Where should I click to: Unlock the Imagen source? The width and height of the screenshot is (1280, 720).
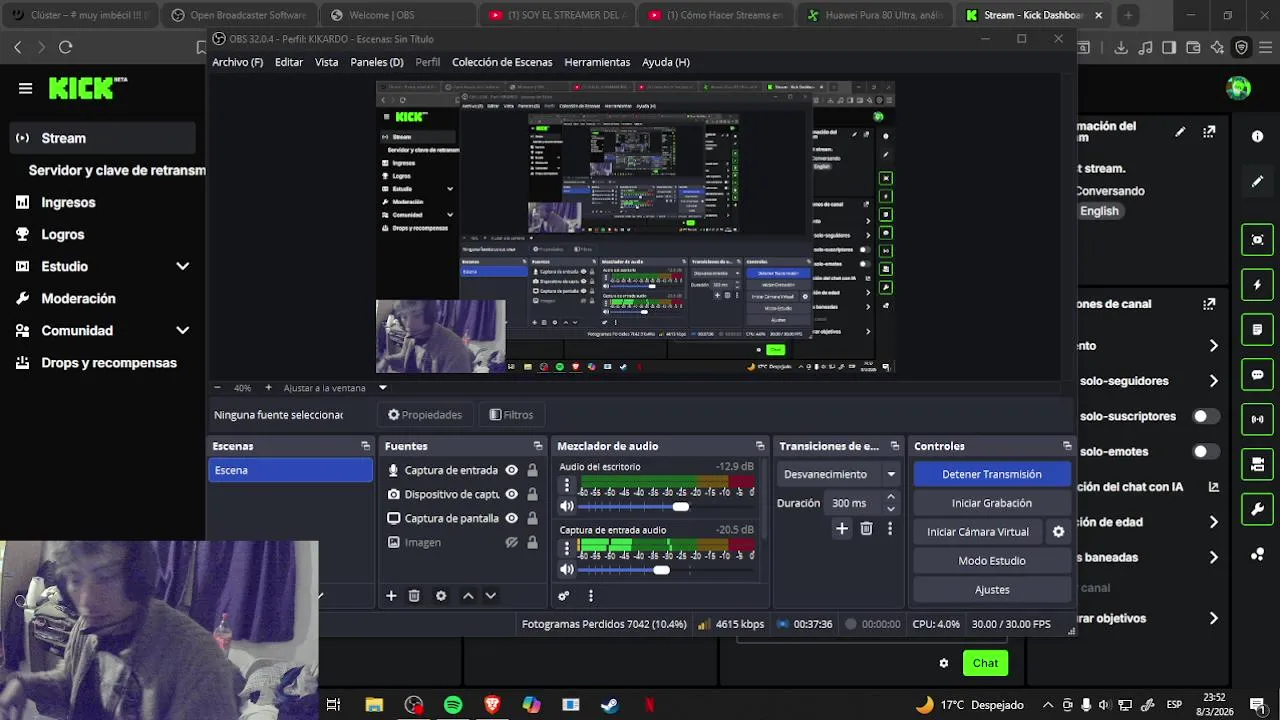532,542
